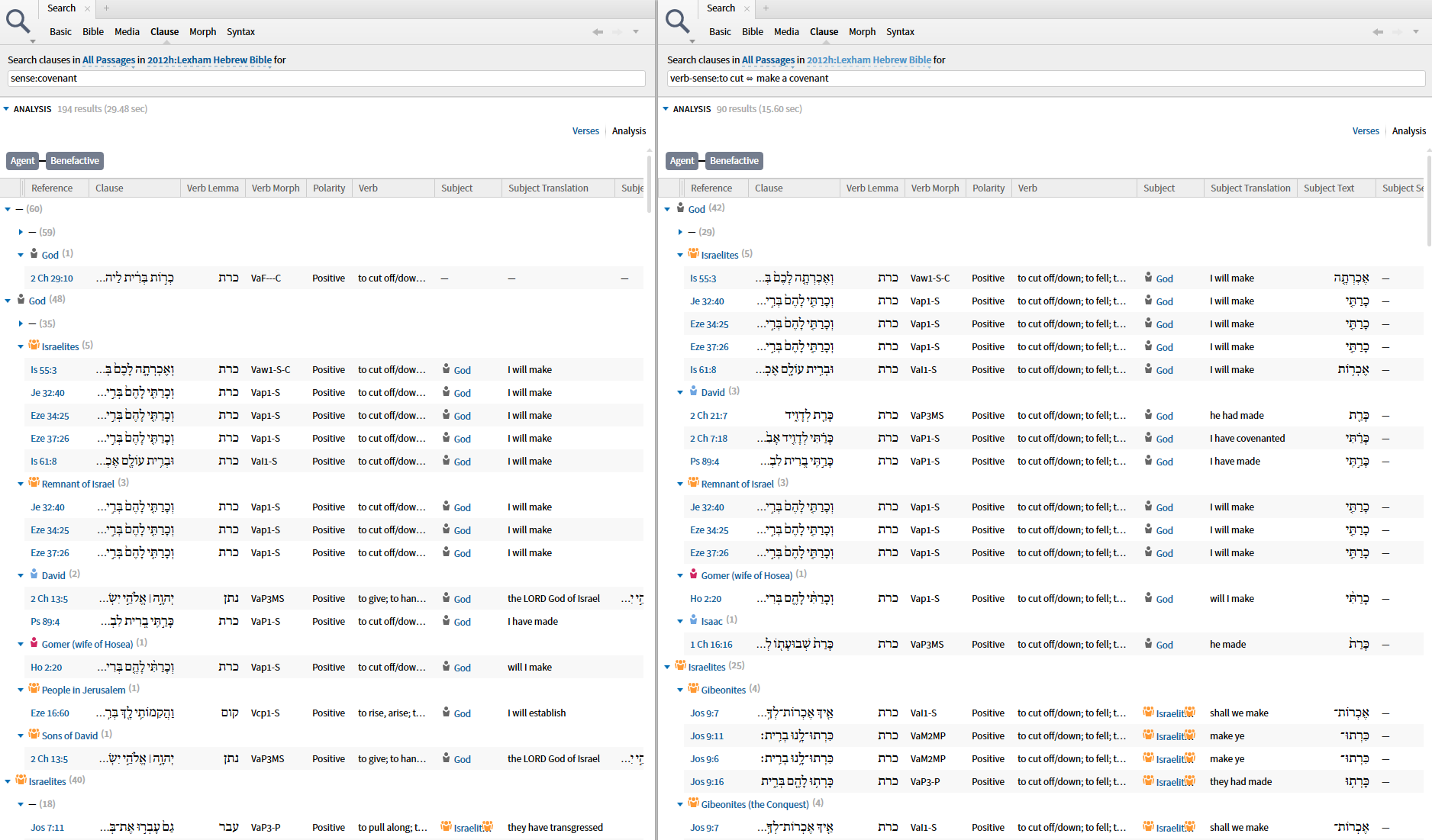Click the person icon beside Isaac (1)
The width and height of the screenshot is (1432, 840).
click(694, 620)
